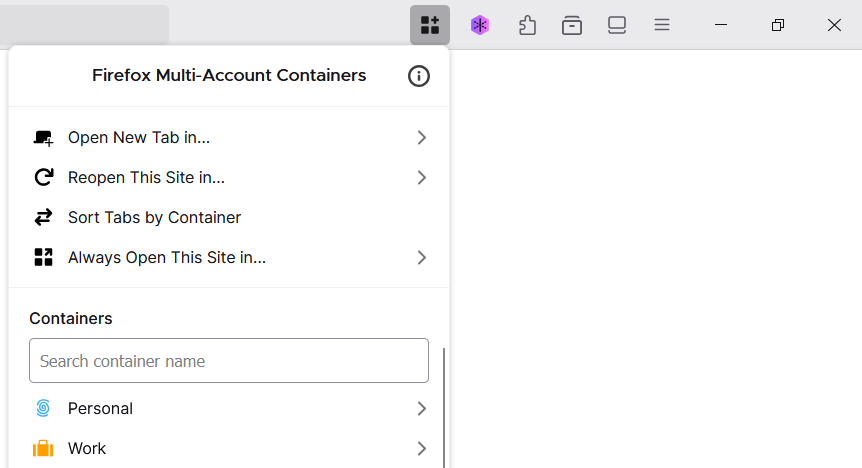Expand the Personal container chevron arrow
The height and width of the screenshot is (468, 862).
click(x=422, y=409)
